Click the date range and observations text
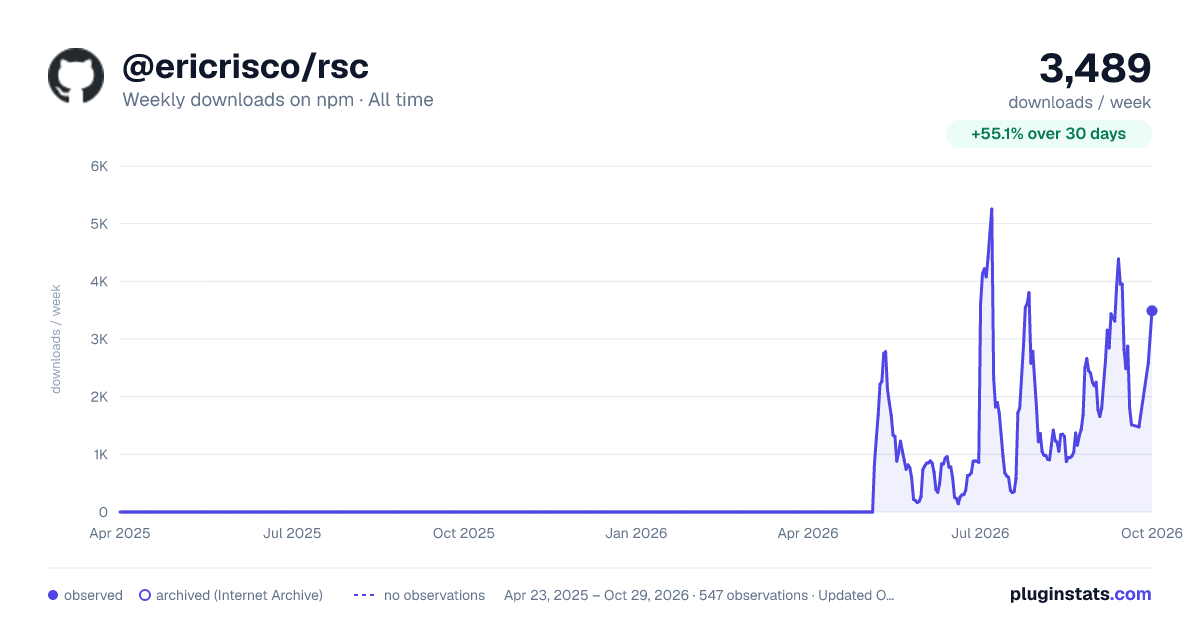Screen dimensions: 1200x630 pos(699,595)
